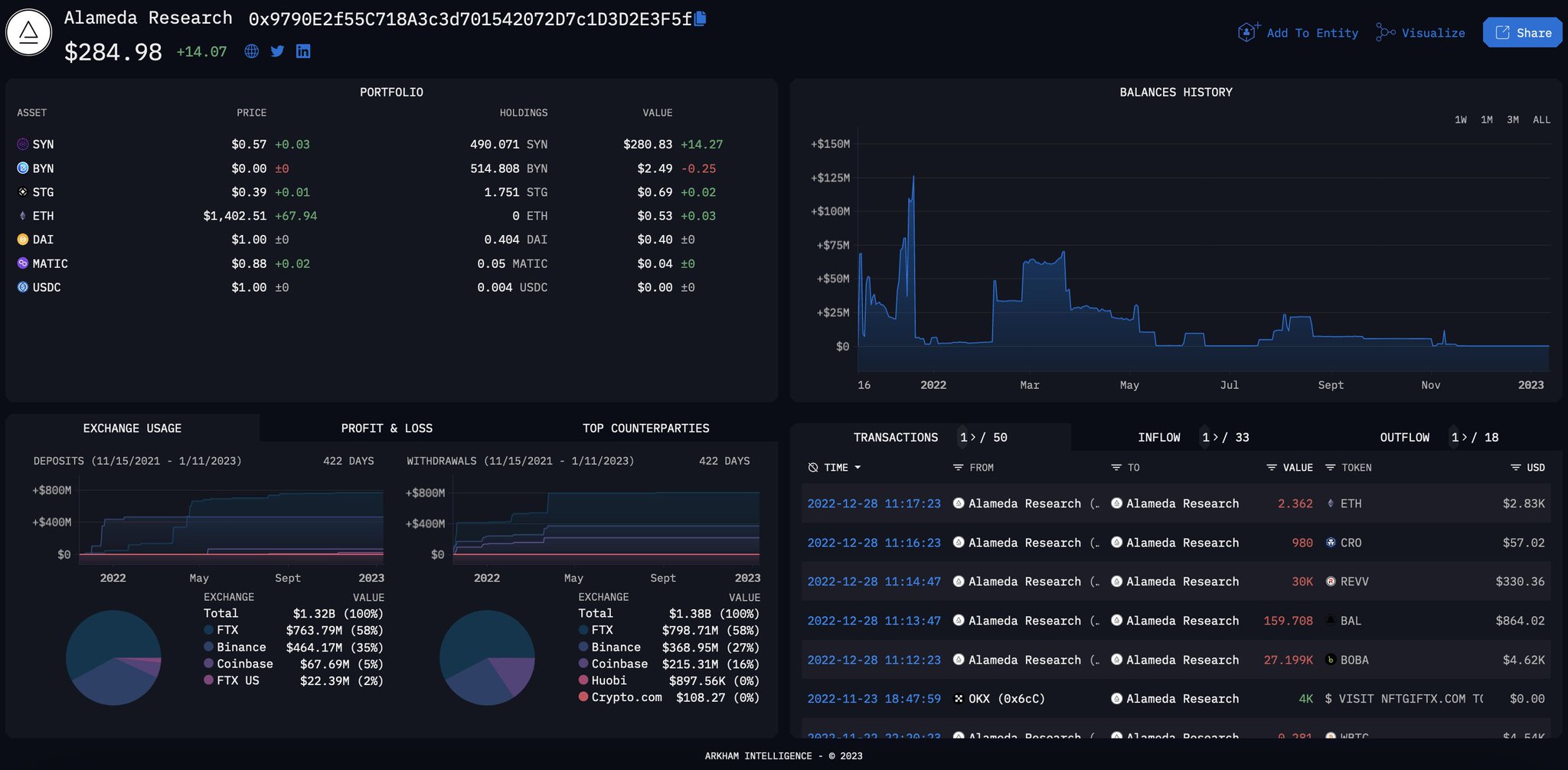1568x770 pixels.
Task: Open the website globe icon
Action: coord(251,51)
